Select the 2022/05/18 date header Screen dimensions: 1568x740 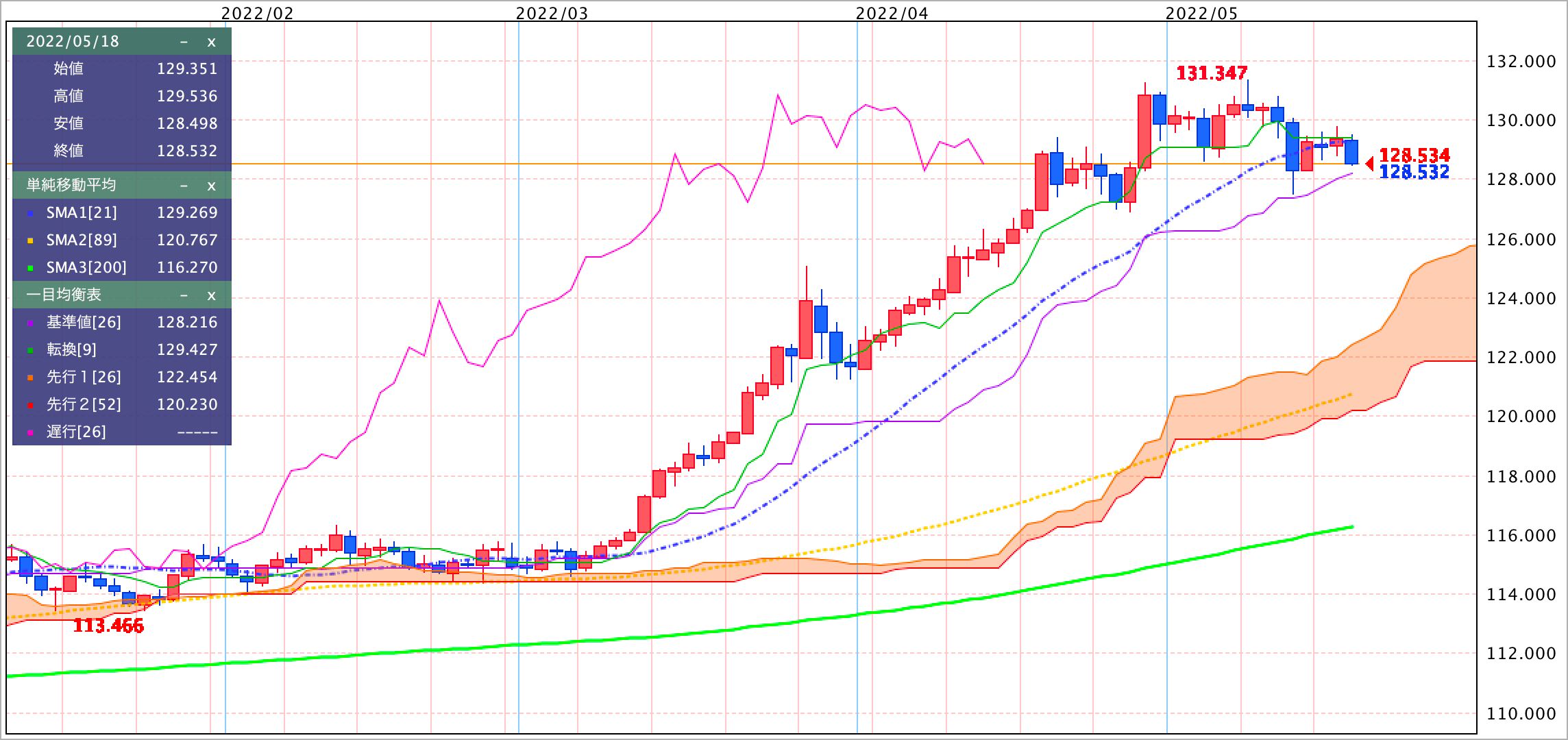tap(73, 41)
